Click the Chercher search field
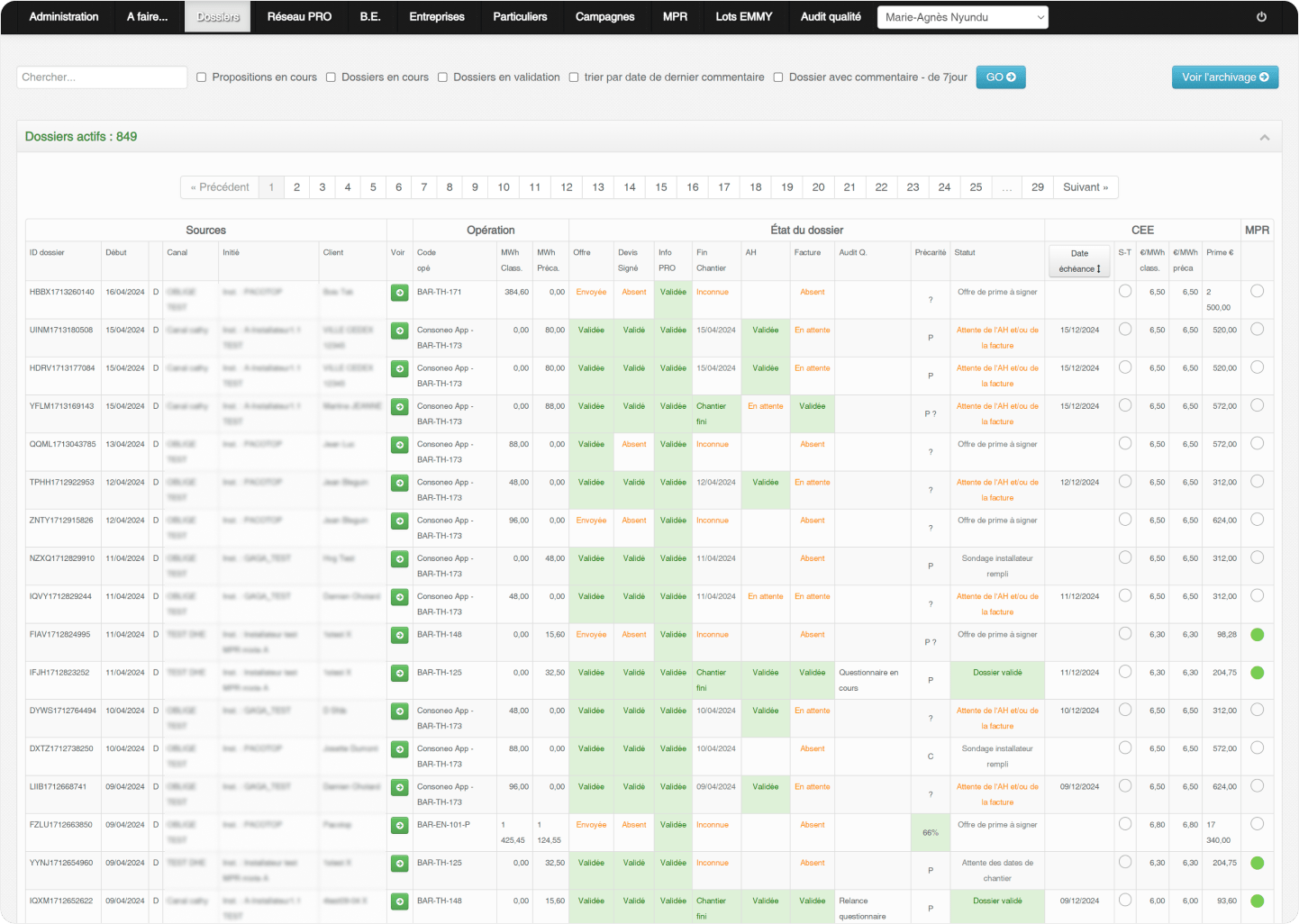Screen dimensions: 1299x924 coord(102,77)
